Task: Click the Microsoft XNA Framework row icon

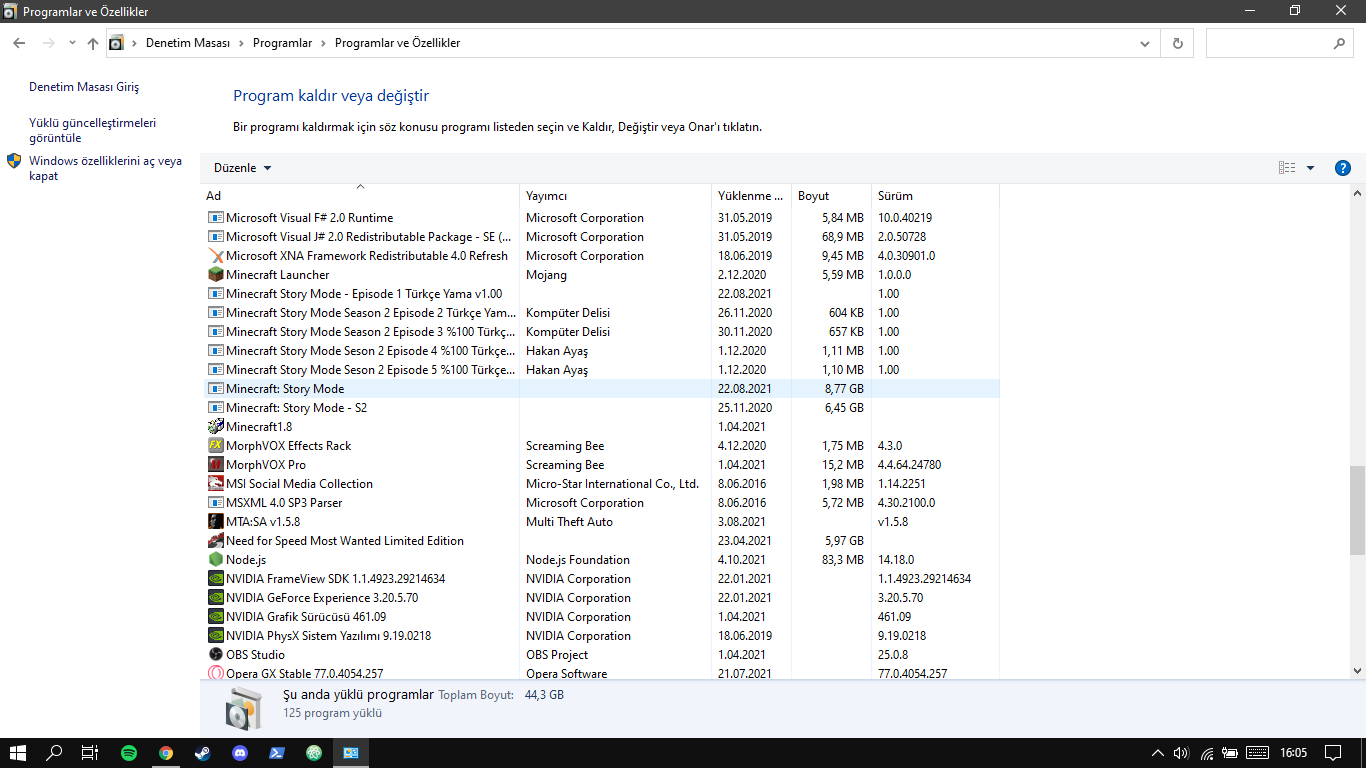Action: [216, 256]
